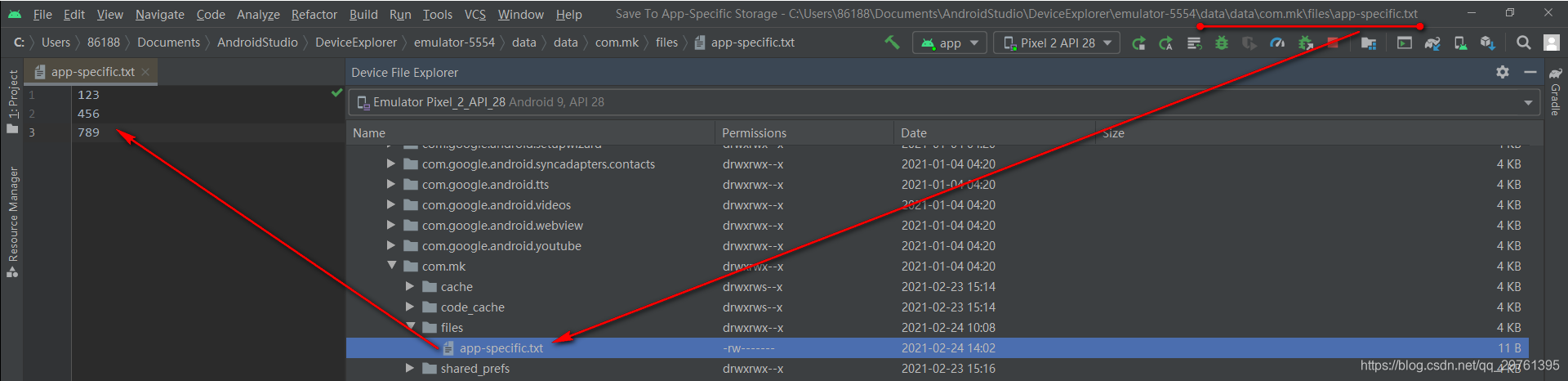The height and width of the screenshot is (381, 1568).
Task: Open the Pixel 2 API 28 device dropdown
Action: [x=1056, y=43]
